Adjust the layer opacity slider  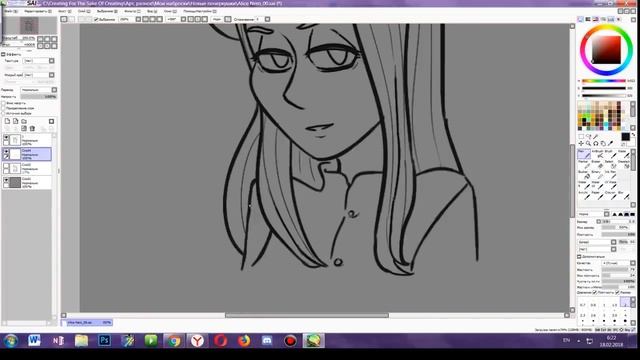click(x=39, y=97)
